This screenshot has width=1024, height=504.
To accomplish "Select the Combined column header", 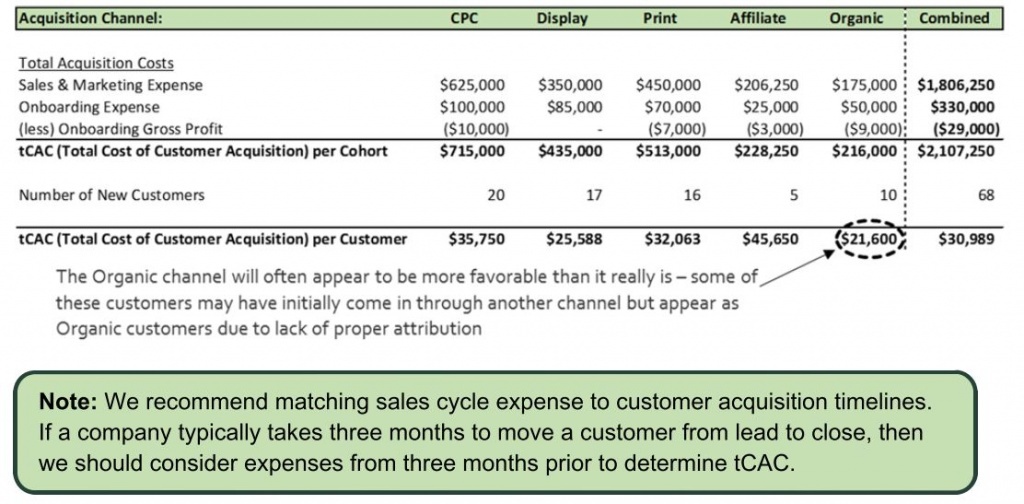I will pyautogui.click(x=954, y=18).
